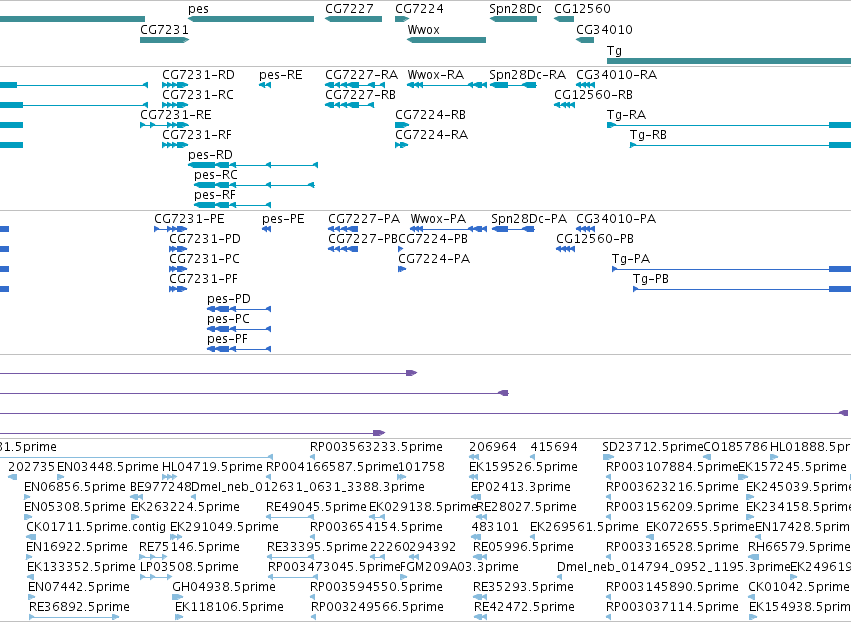This screenshot has width=851, height=622.
Task: Open EST entry 415694
Action: [x=554, y=447]
